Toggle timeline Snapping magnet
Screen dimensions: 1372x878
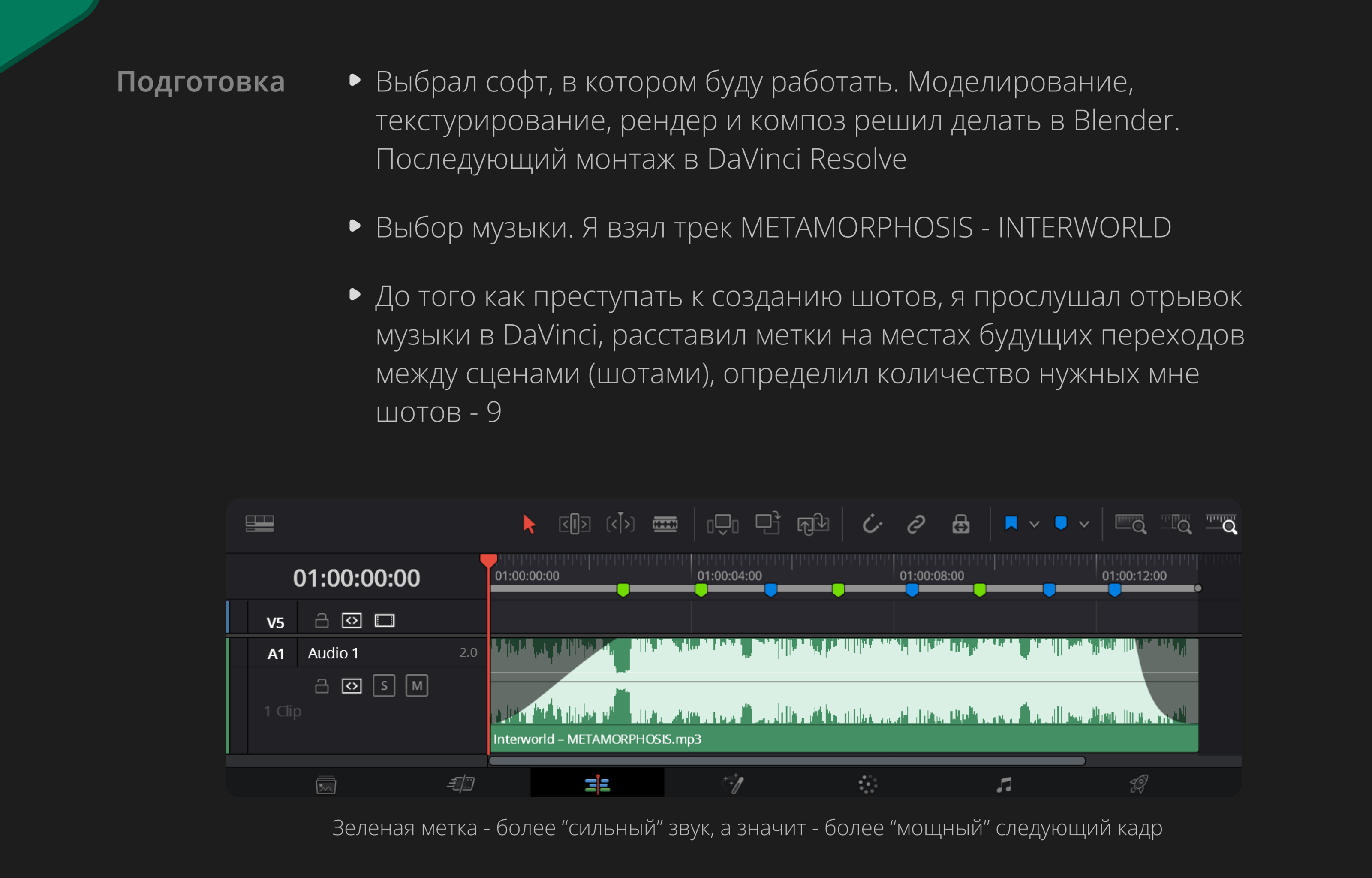pos(871,524)
